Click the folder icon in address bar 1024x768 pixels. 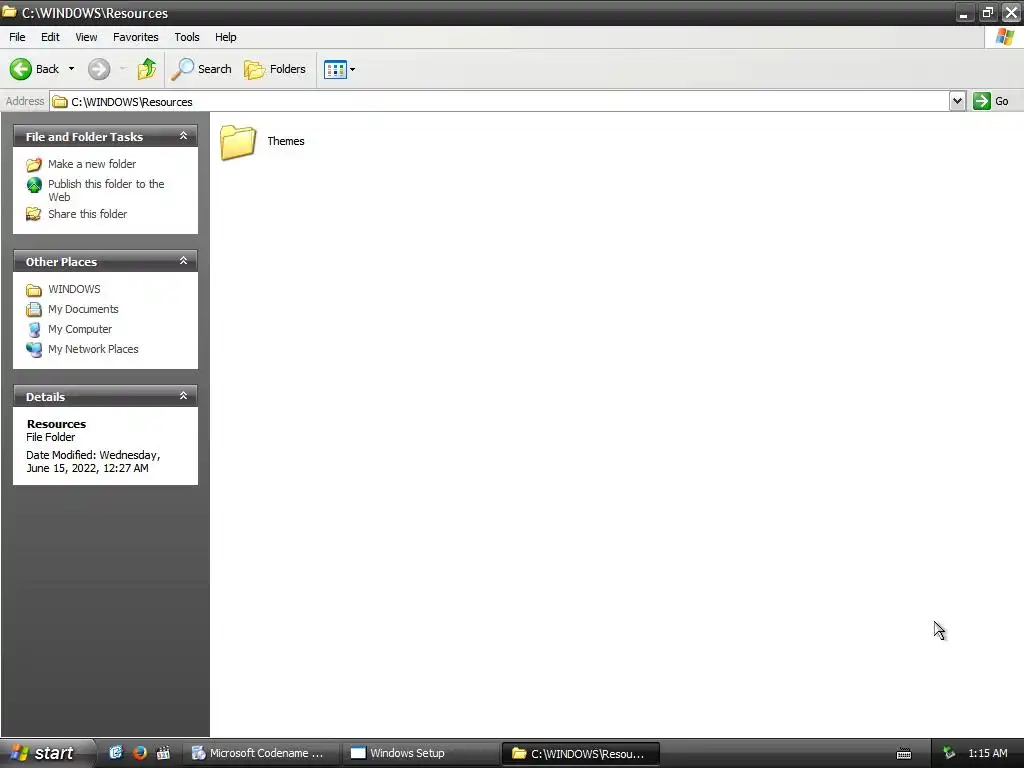click(x=60, y=102)
